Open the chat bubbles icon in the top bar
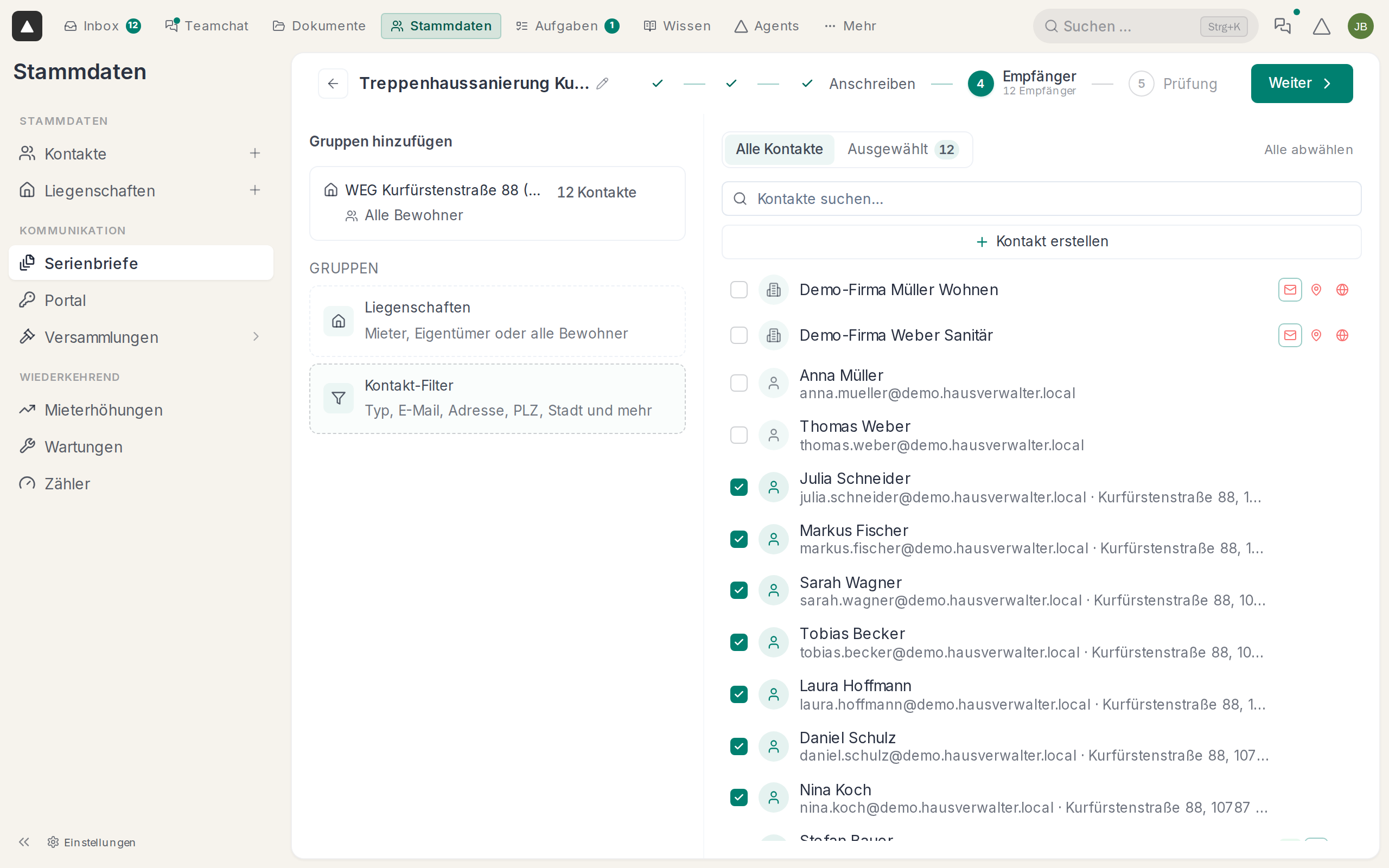 [x=1282, y=26]
